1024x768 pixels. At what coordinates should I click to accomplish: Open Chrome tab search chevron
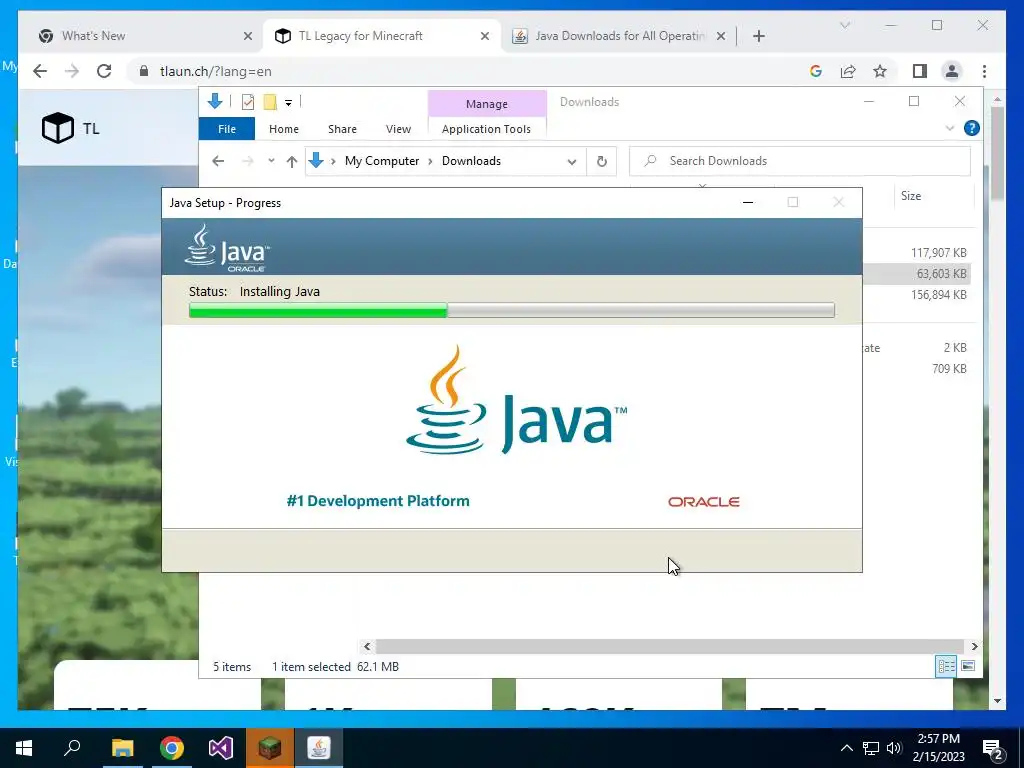coord(844,25)
